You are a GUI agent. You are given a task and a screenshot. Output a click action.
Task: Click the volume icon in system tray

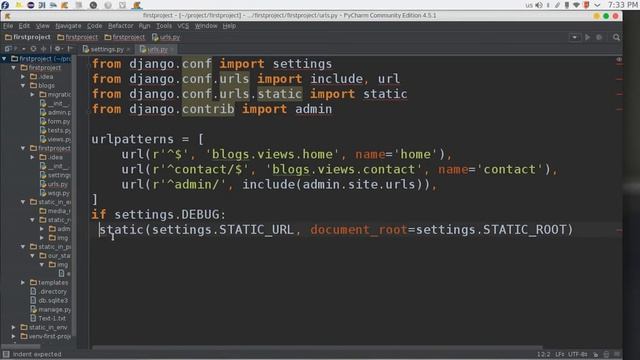pos(539,5)
